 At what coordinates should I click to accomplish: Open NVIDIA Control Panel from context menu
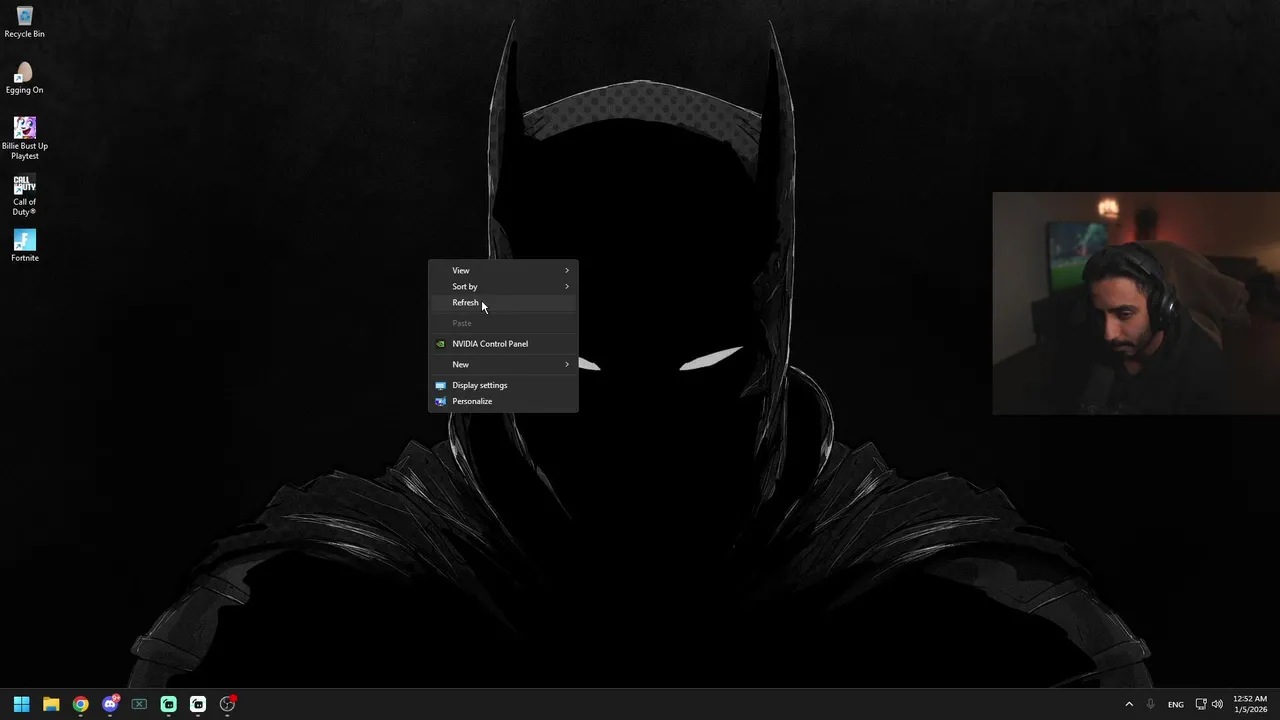503,344
